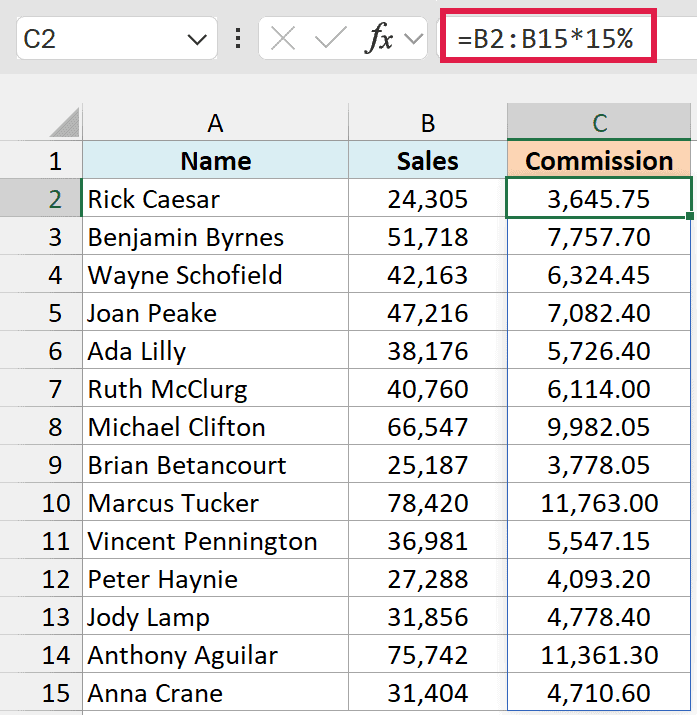The image size is (697, 715).
Task: Click sales value 31,856
Action: tap(428, 616)
